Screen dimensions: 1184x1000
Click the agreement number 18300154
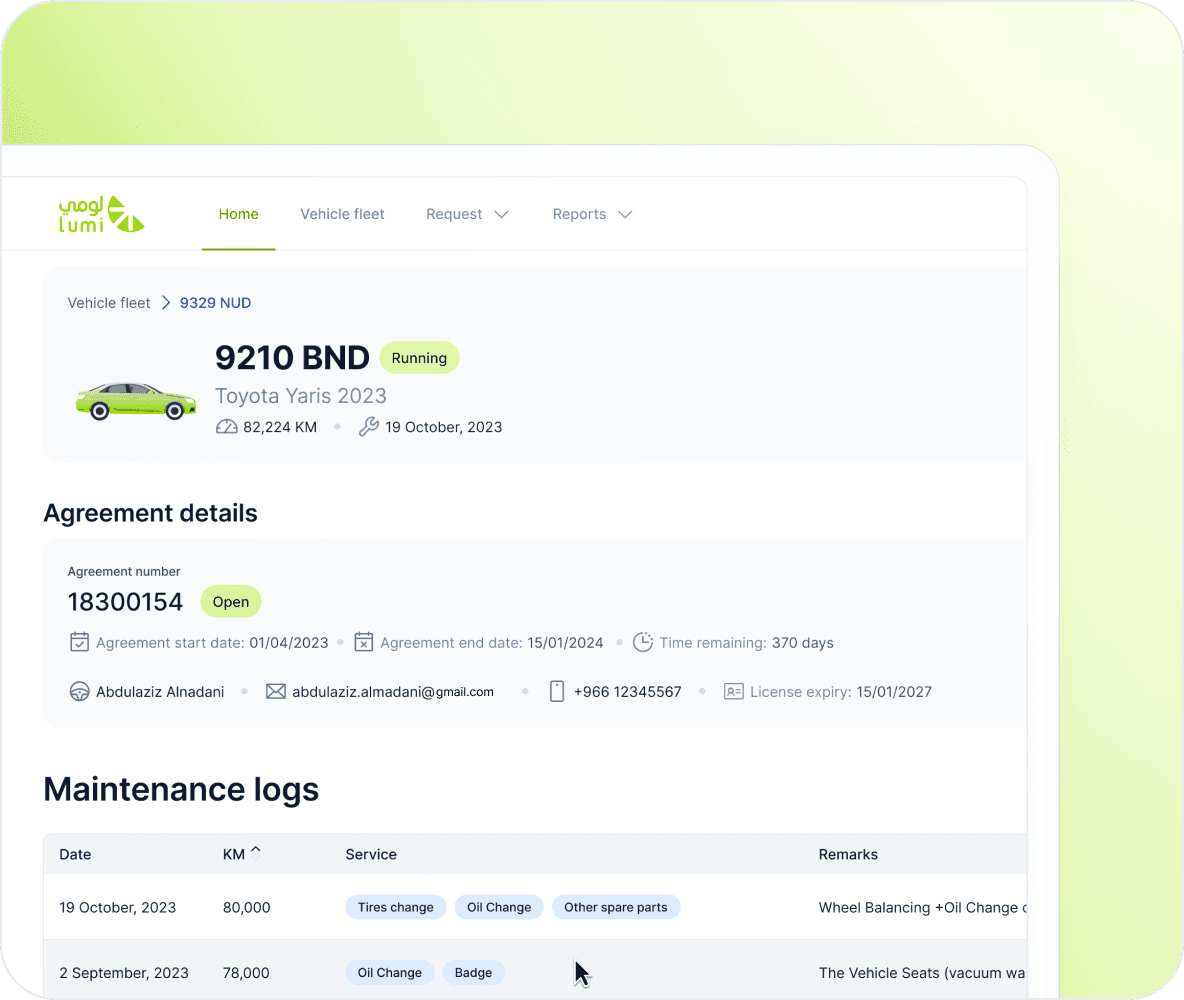pos(125,602)
